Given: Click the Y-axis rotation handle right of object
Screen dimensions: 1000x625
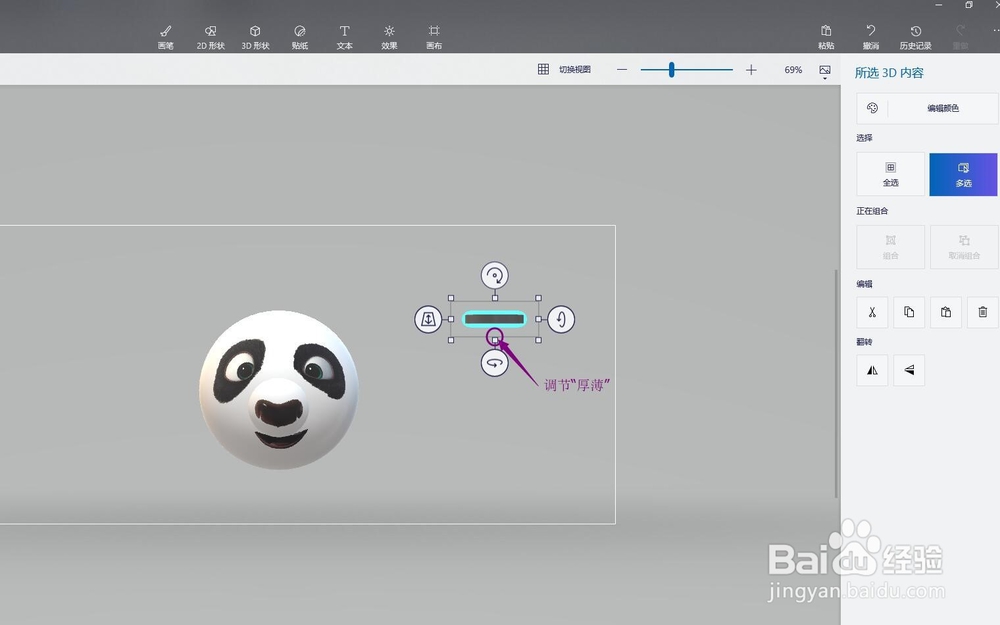Looking at the screenshot, I should coord(561,319).
